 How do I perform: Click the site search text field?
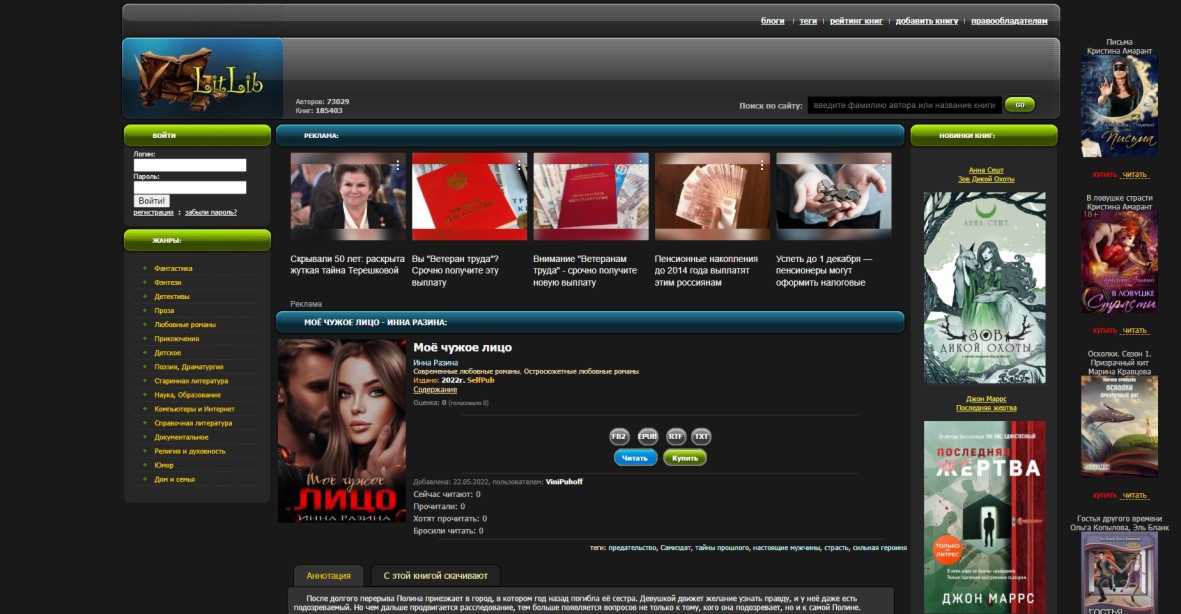tap(903, 105)
